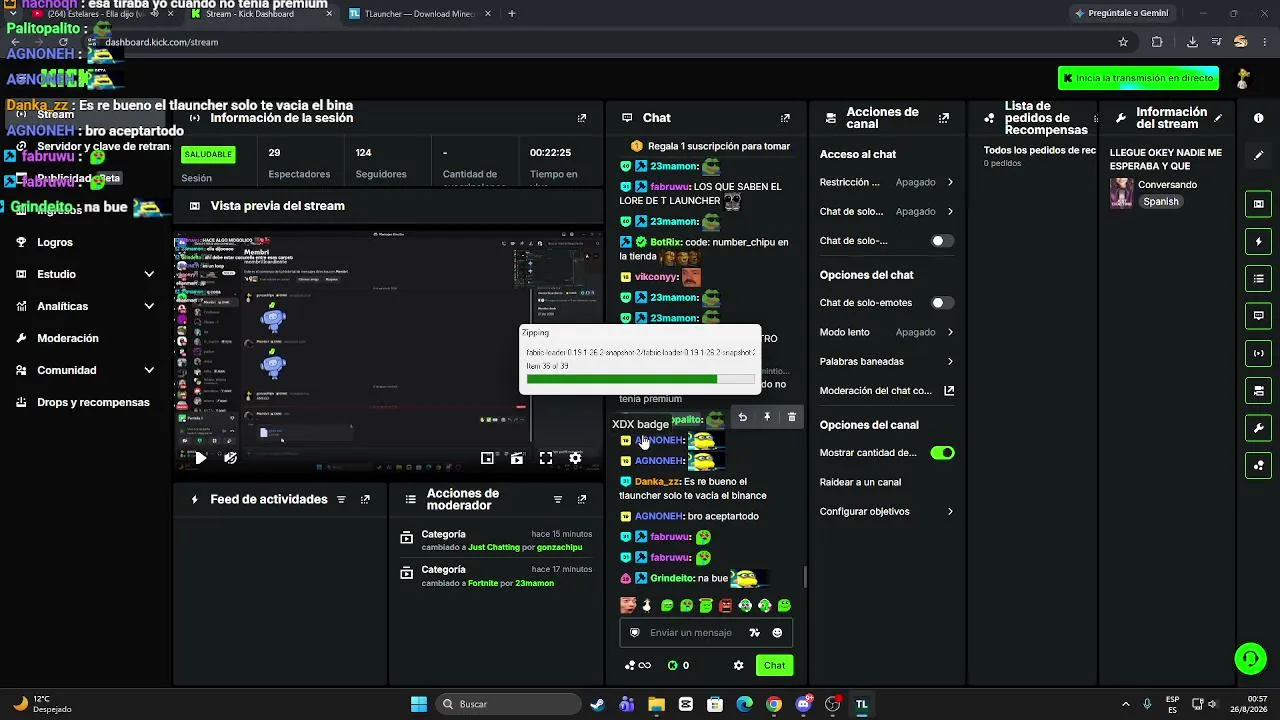
Task: Filter the Feed de actividades list
Action: [x=341, y=499]
